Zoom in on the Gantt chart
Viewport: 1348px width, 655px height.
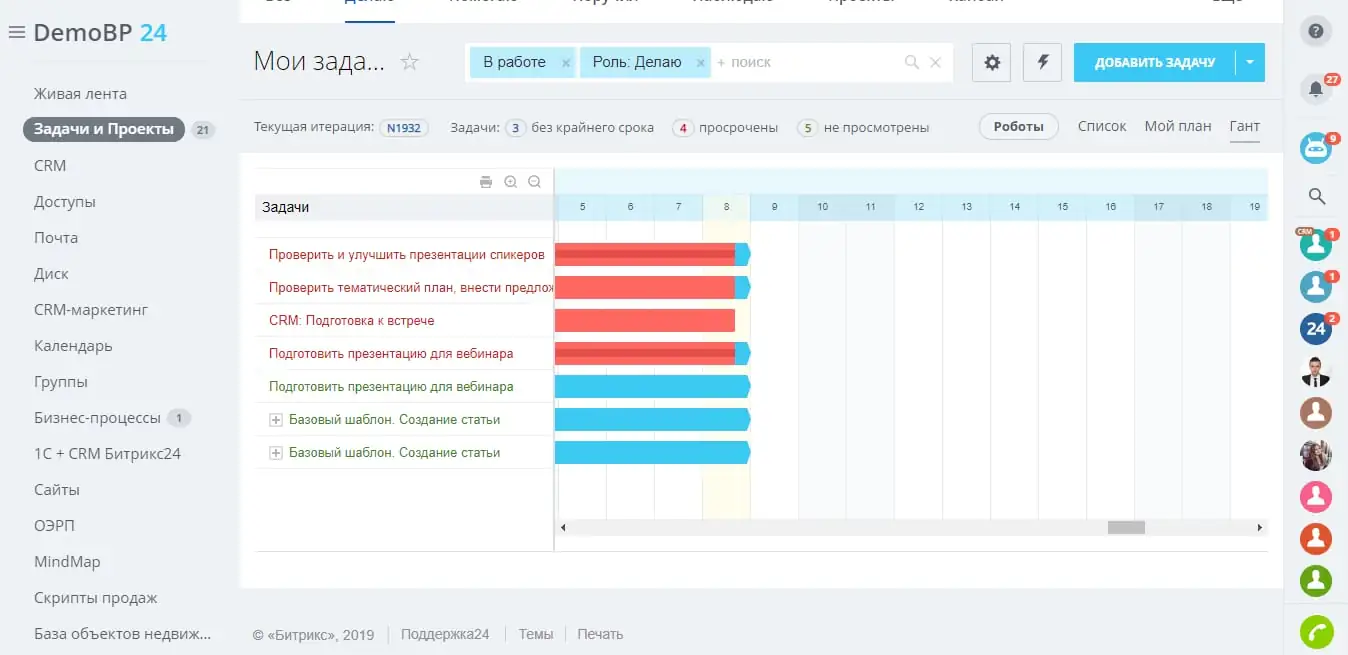(511, 182)
